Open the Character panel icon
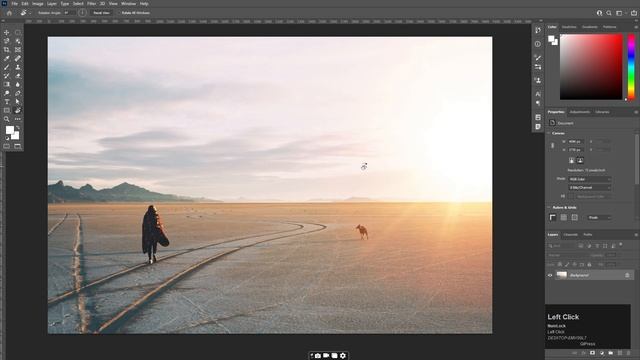Viewport: 640px width, 360px height. [x=538, y=94]
